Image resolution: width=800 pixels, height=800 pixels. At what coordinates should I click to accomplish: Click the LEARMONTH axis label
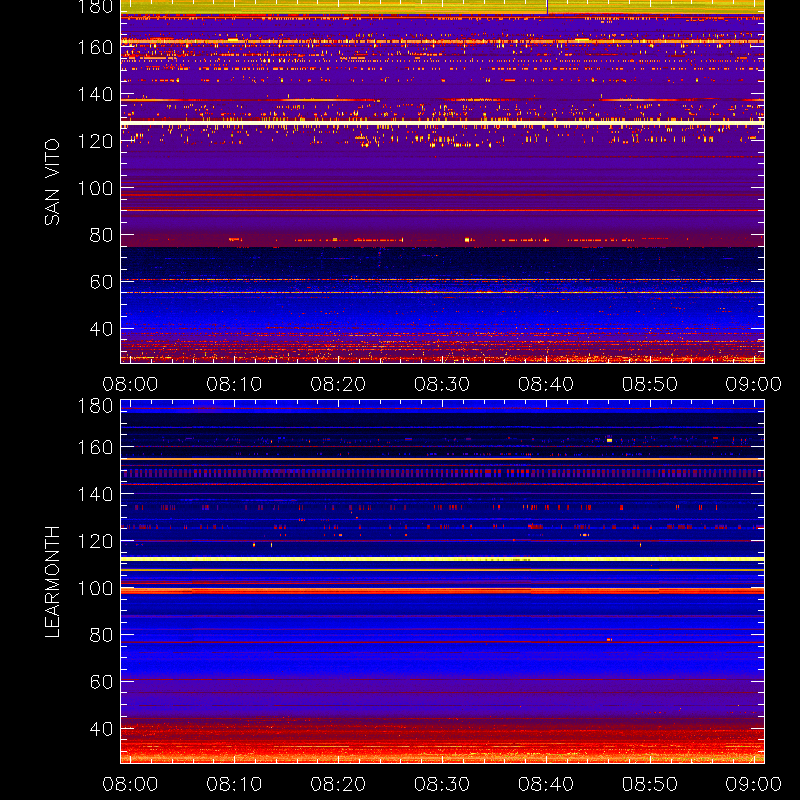click(x=52, y=582)
